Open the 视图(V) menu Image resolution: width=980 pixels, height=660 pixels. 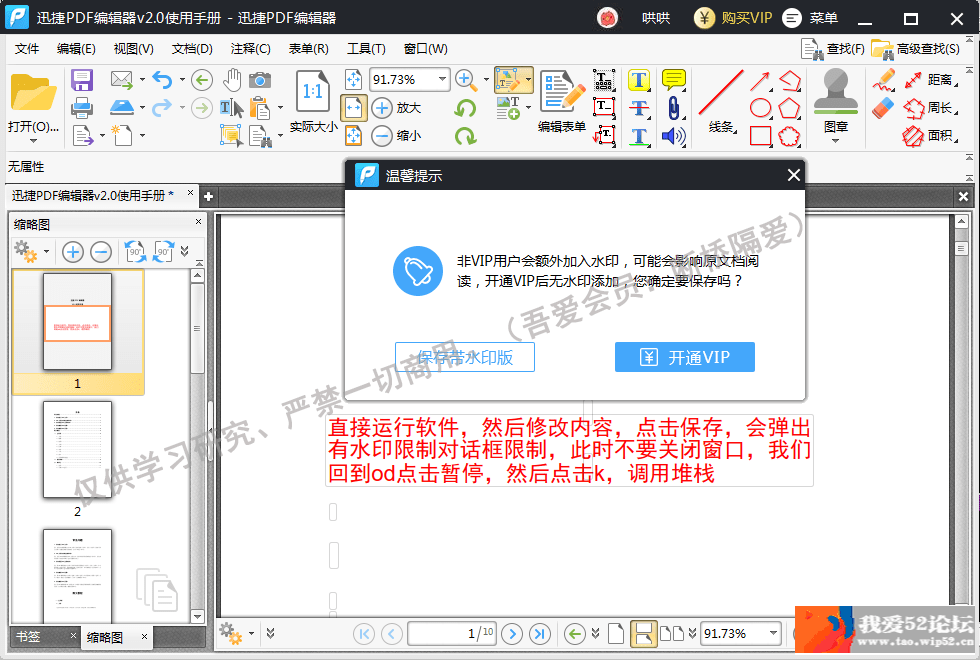click(134, 49)
